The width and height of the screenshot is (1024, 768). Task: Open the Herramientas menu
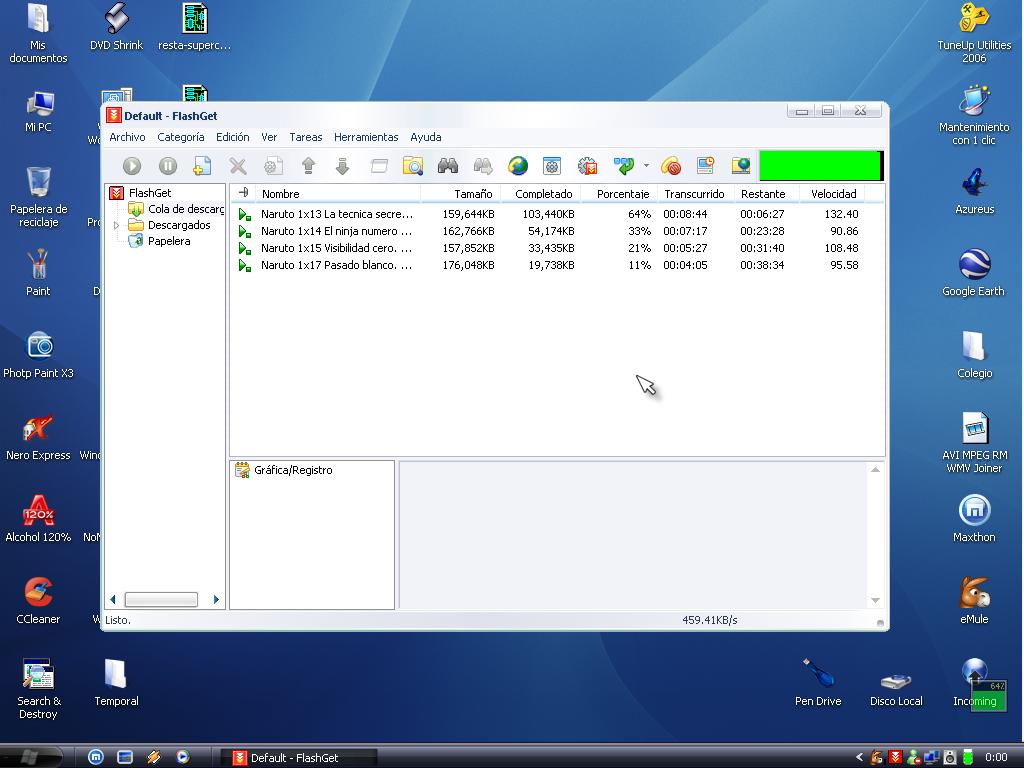[x=366, y=137]
